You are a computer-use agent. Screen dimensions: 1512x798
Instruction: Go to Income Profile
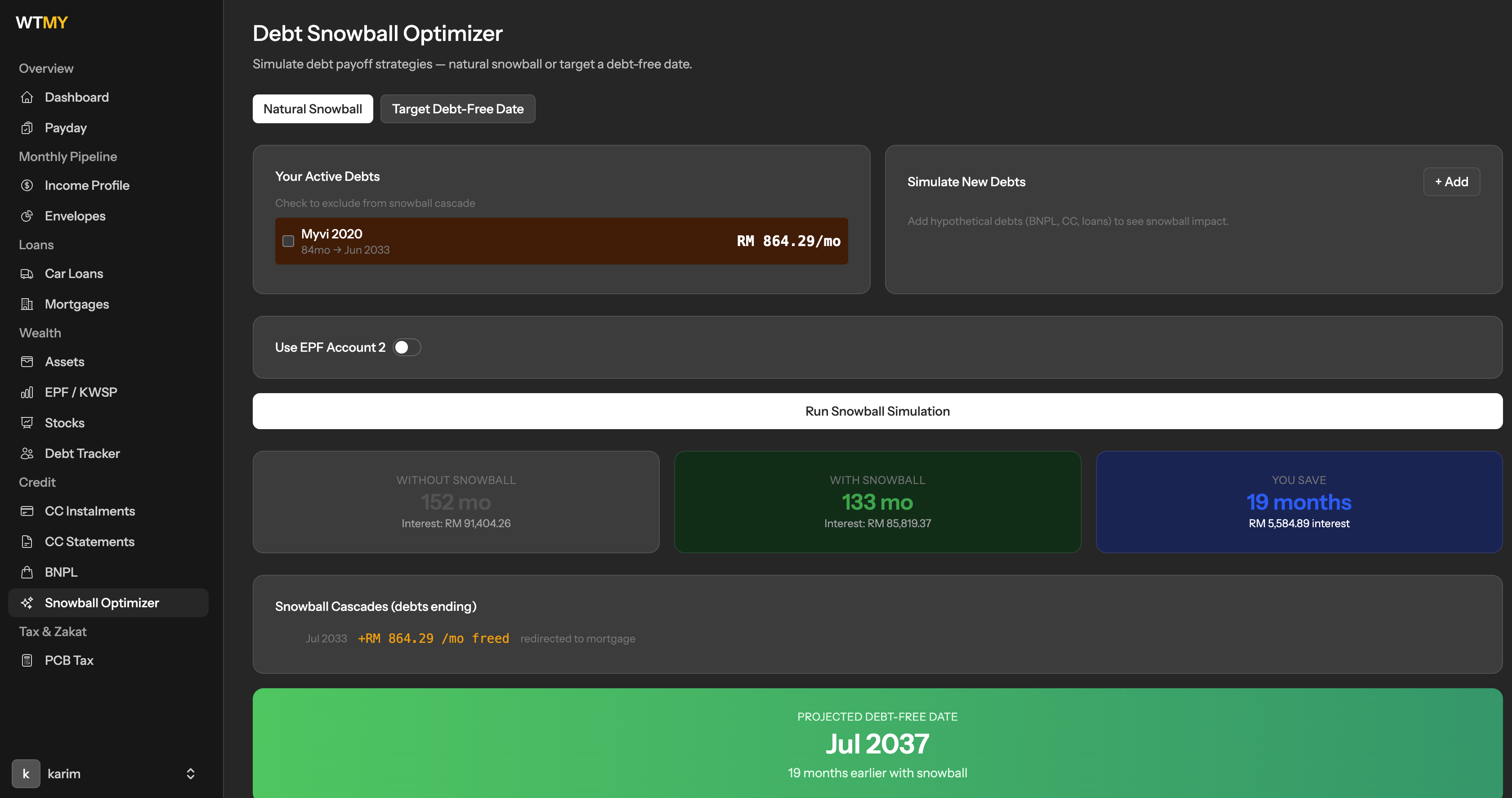point(108,185)
